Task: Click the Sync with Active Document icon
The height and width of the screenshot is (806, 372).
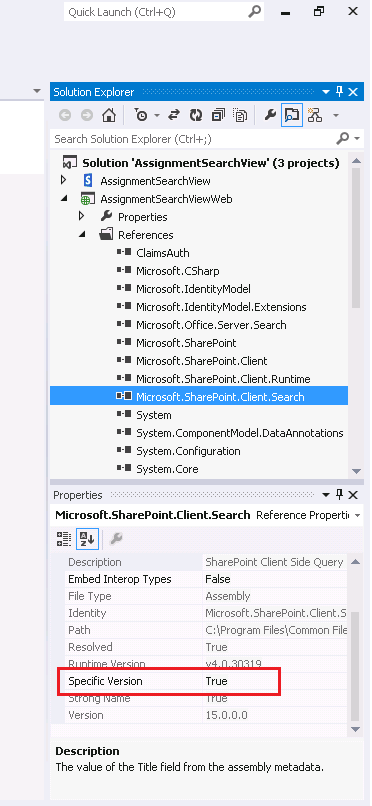Action: click(174, 115)
